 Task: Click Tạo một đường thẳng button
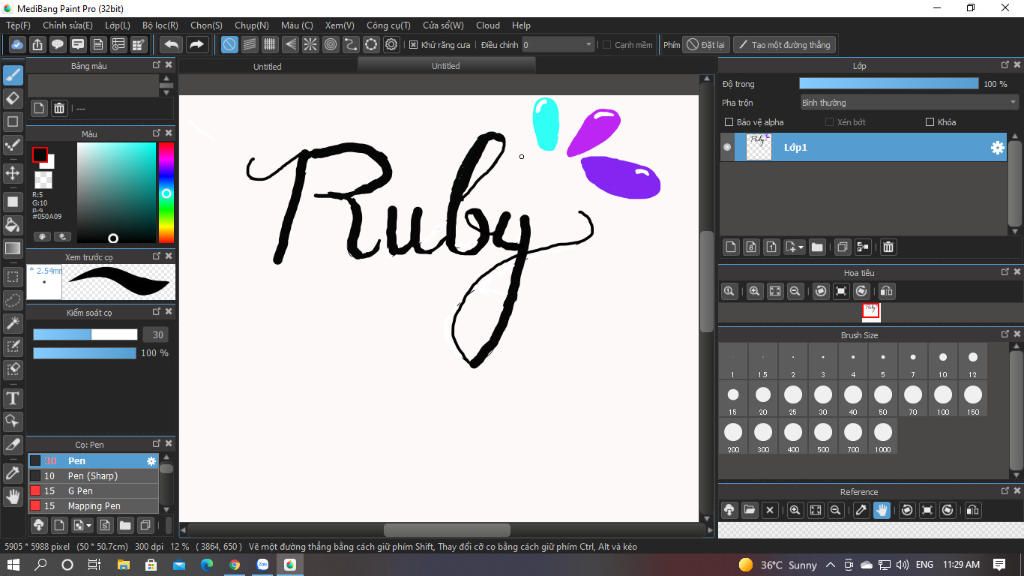tap(784, 44)
